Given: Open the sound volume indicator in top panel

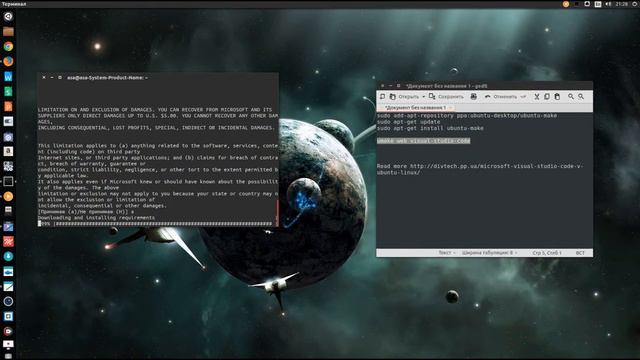Looking at the screenshot, I should [x=608, y=4].
